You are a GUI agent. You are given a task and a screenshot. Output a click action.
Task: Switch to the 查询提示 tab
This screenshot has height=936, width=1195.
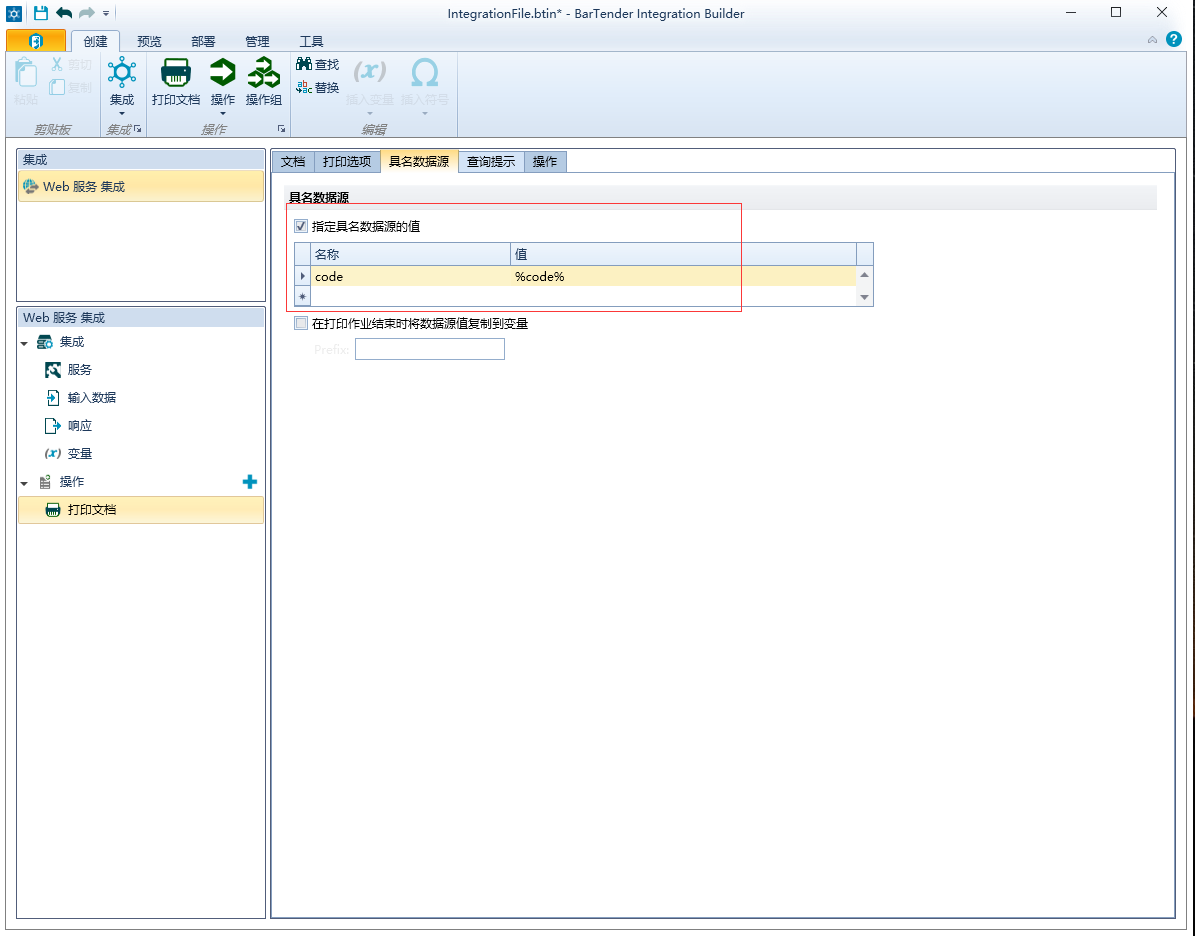(x=490, y=161)
